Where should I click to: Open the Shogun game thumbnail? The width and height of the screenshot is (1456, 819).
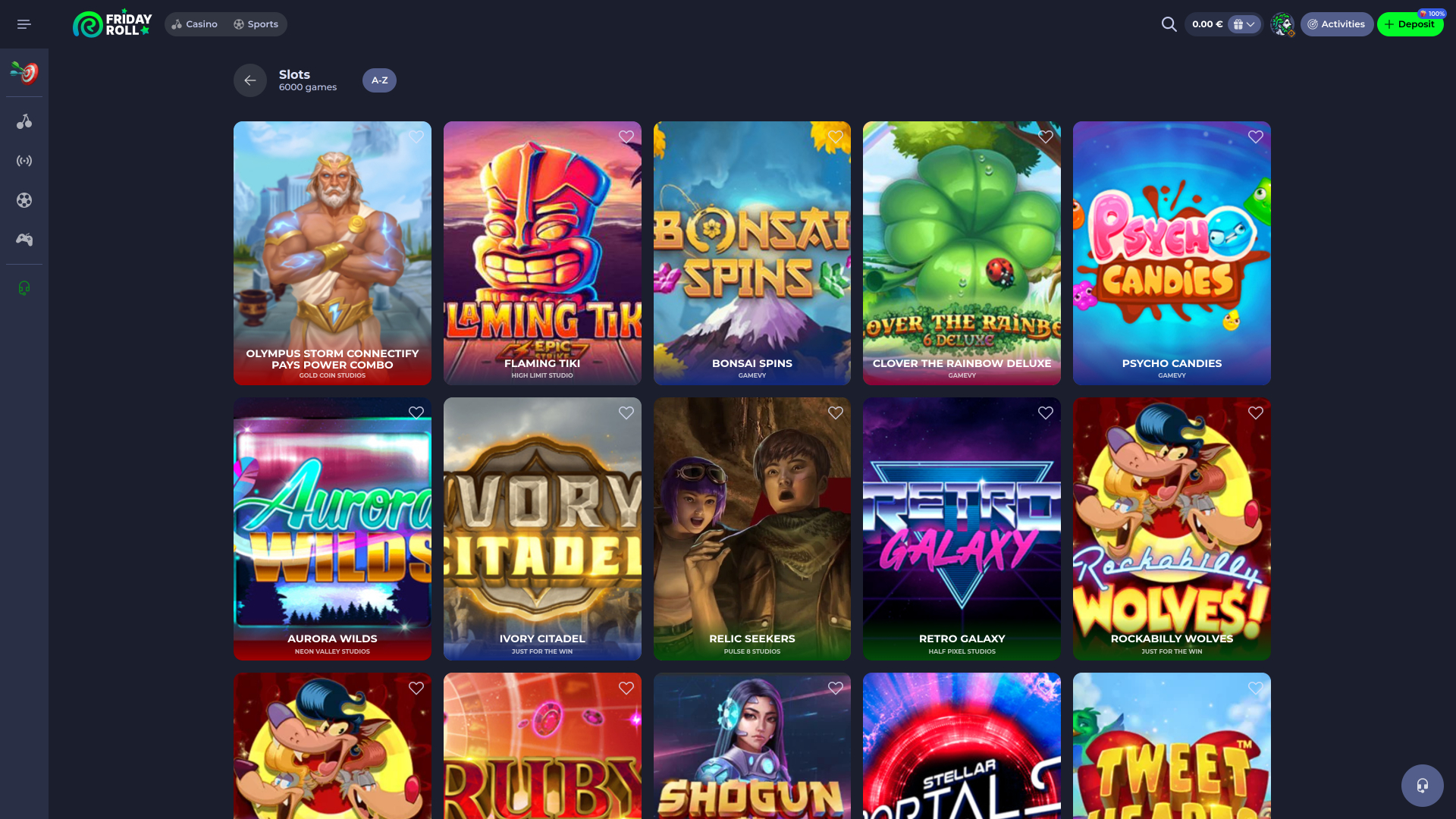752,746
